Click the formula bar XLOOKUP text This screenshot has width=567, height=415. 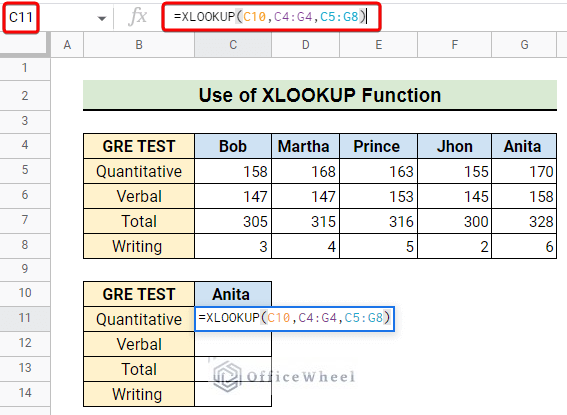point(270,17)
